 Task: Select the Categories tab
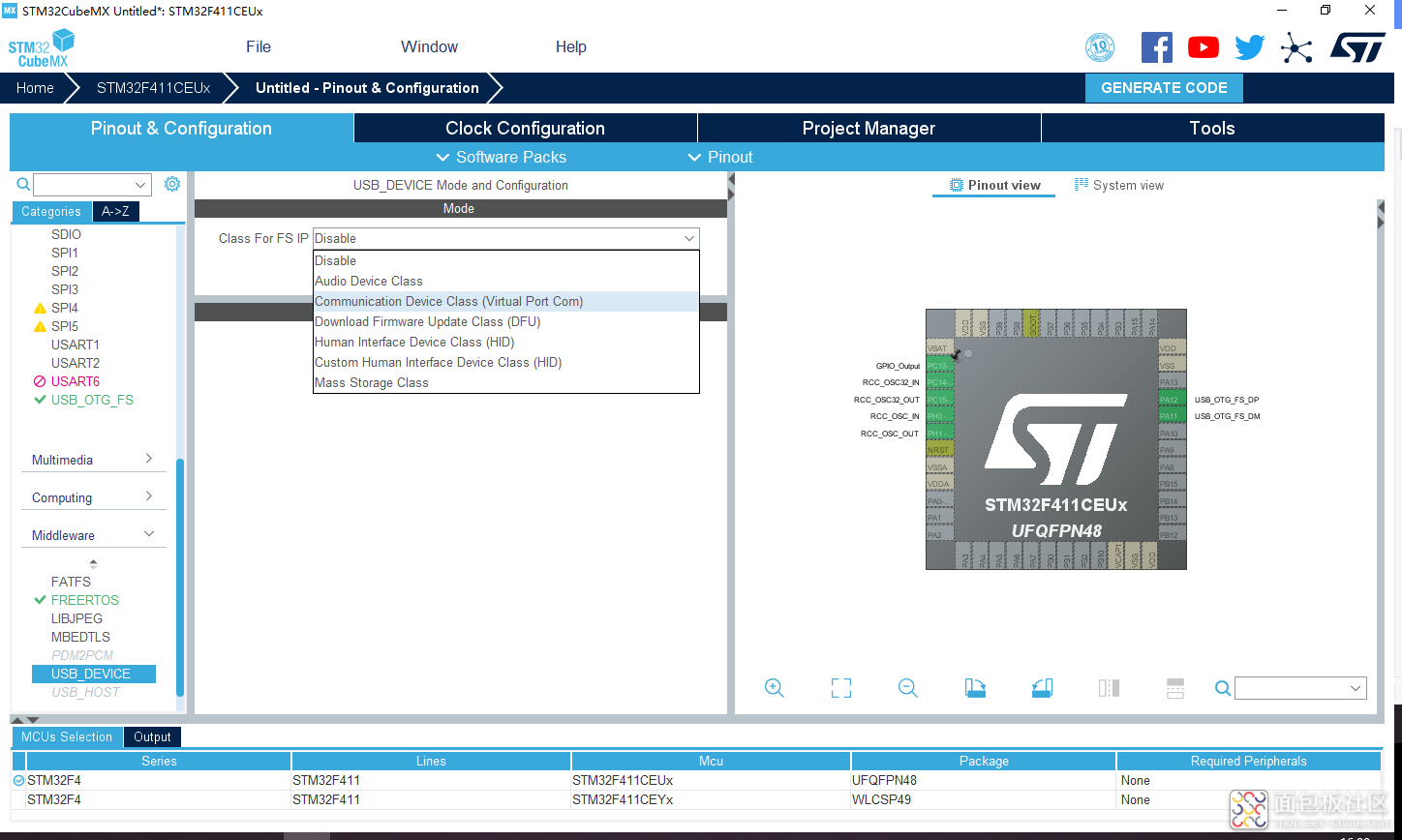tap(51, 212)
